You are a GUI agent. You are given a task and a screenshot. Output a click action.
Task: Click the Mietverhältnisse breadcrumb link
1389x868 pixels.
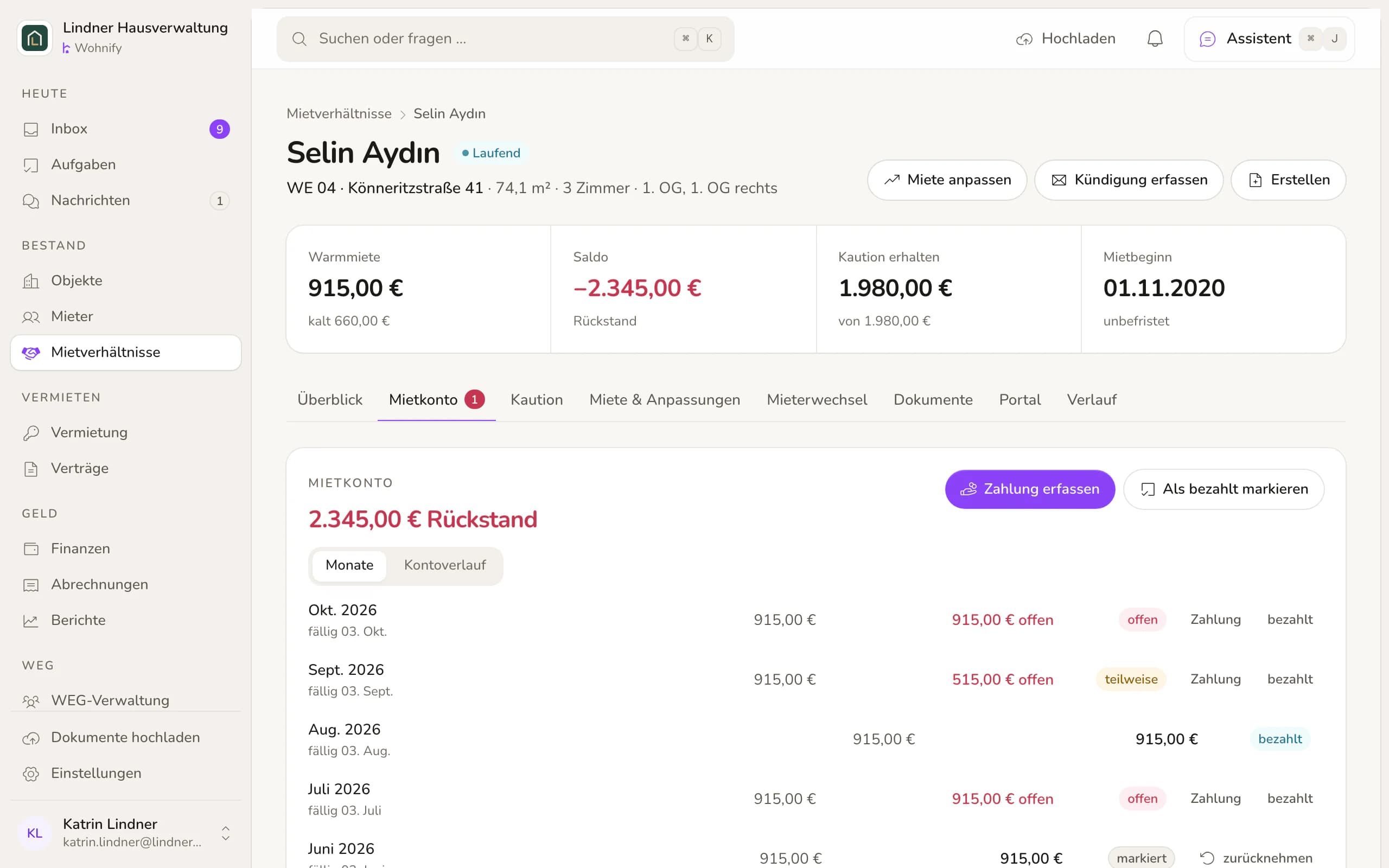pyautogui.click(x=339, y=114)
